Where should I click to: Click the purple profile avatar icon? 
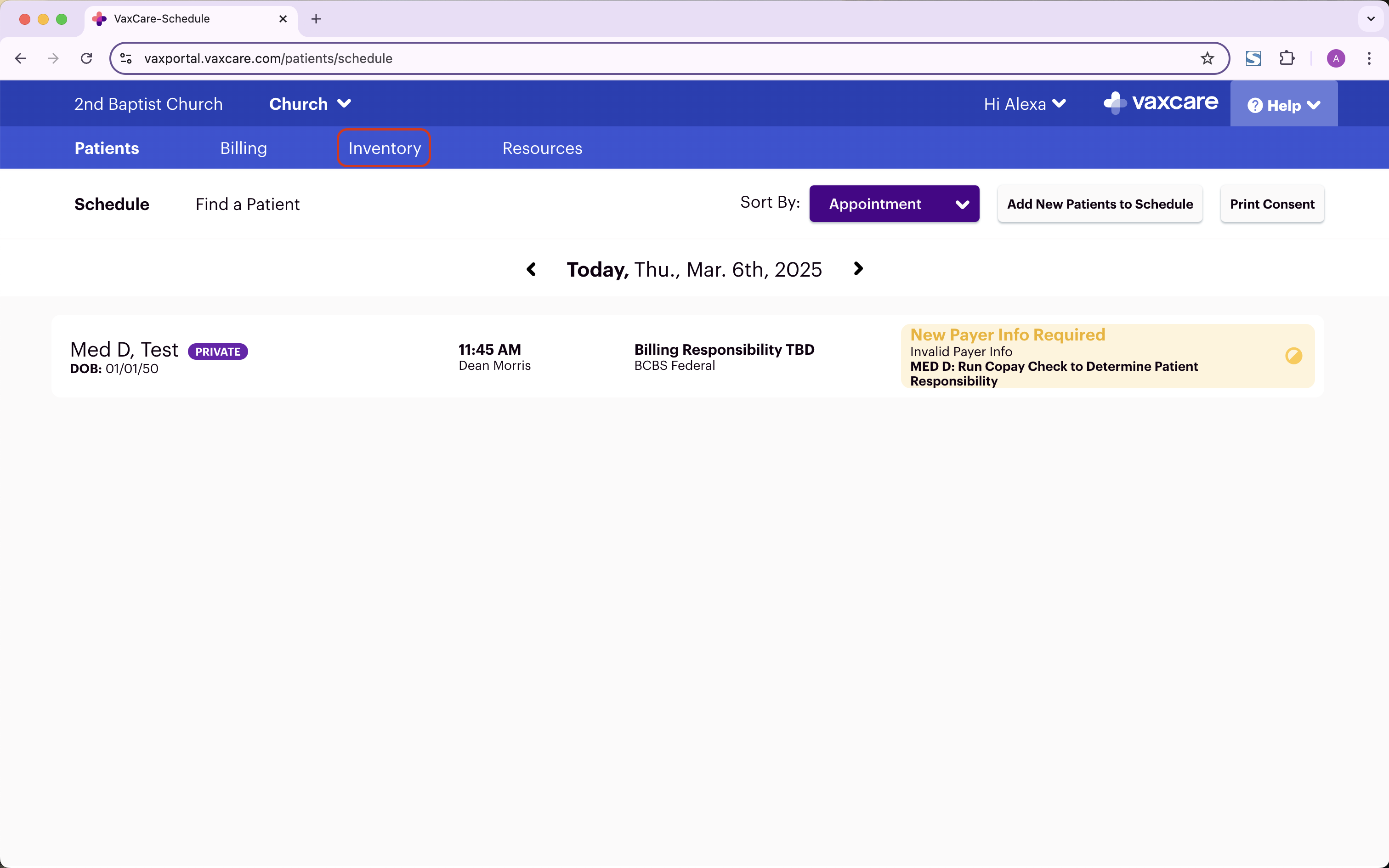pyautogui.click(x=1336, y=58)
